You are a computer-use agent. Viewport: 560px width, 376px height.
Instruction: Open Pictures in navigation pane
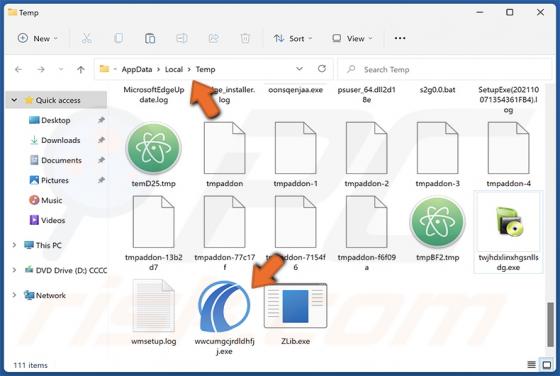click(55, 180)
